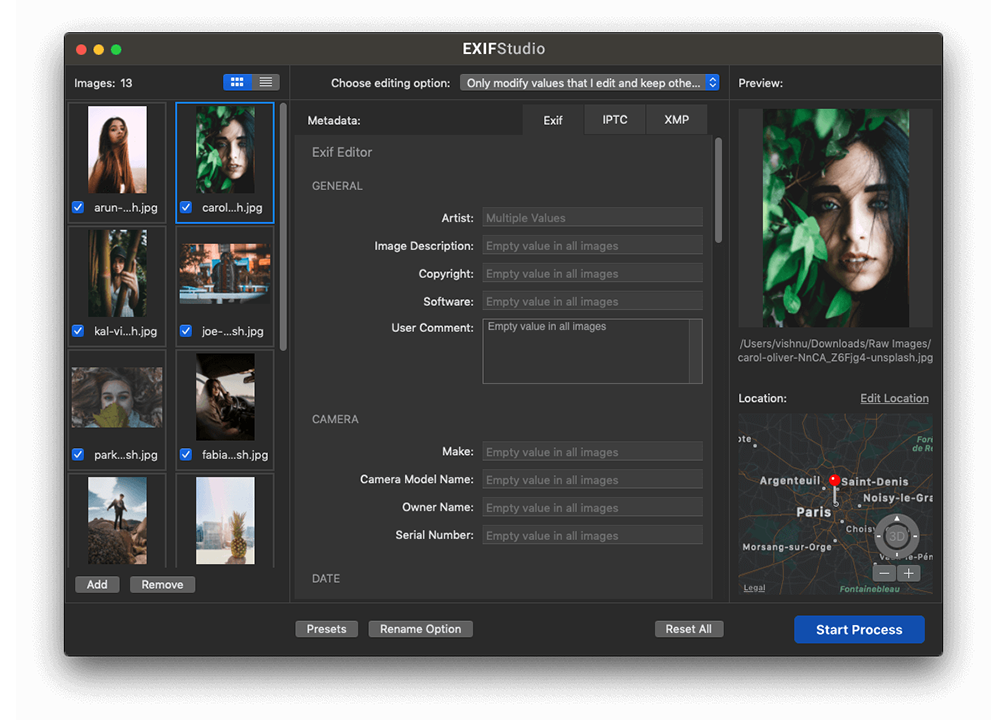Click the red map pin on Paris
Viewport: 1008px width, 720px height.
(834, 480)
